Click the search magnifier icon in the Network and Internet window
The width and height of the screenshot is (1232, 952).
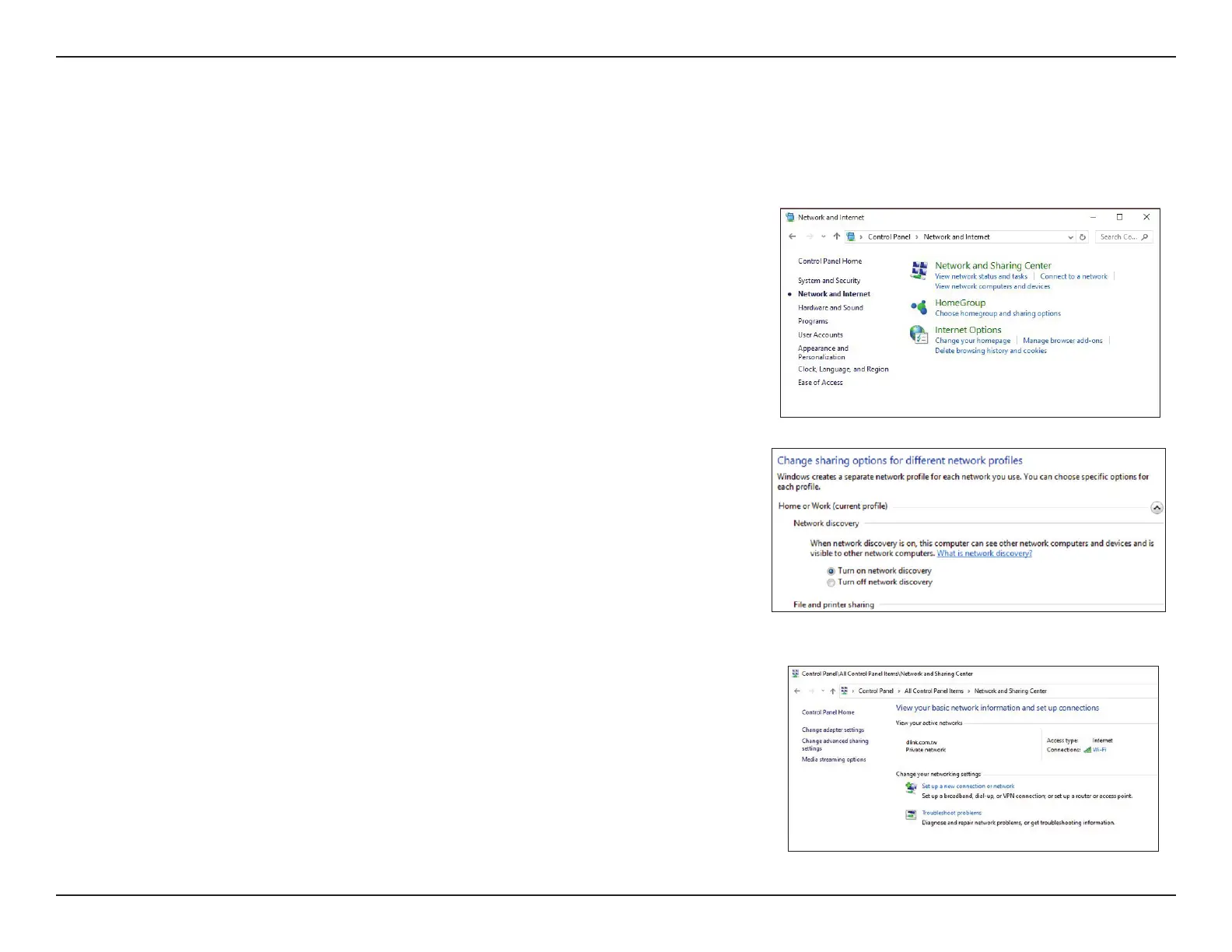[x=1144, y=237]
